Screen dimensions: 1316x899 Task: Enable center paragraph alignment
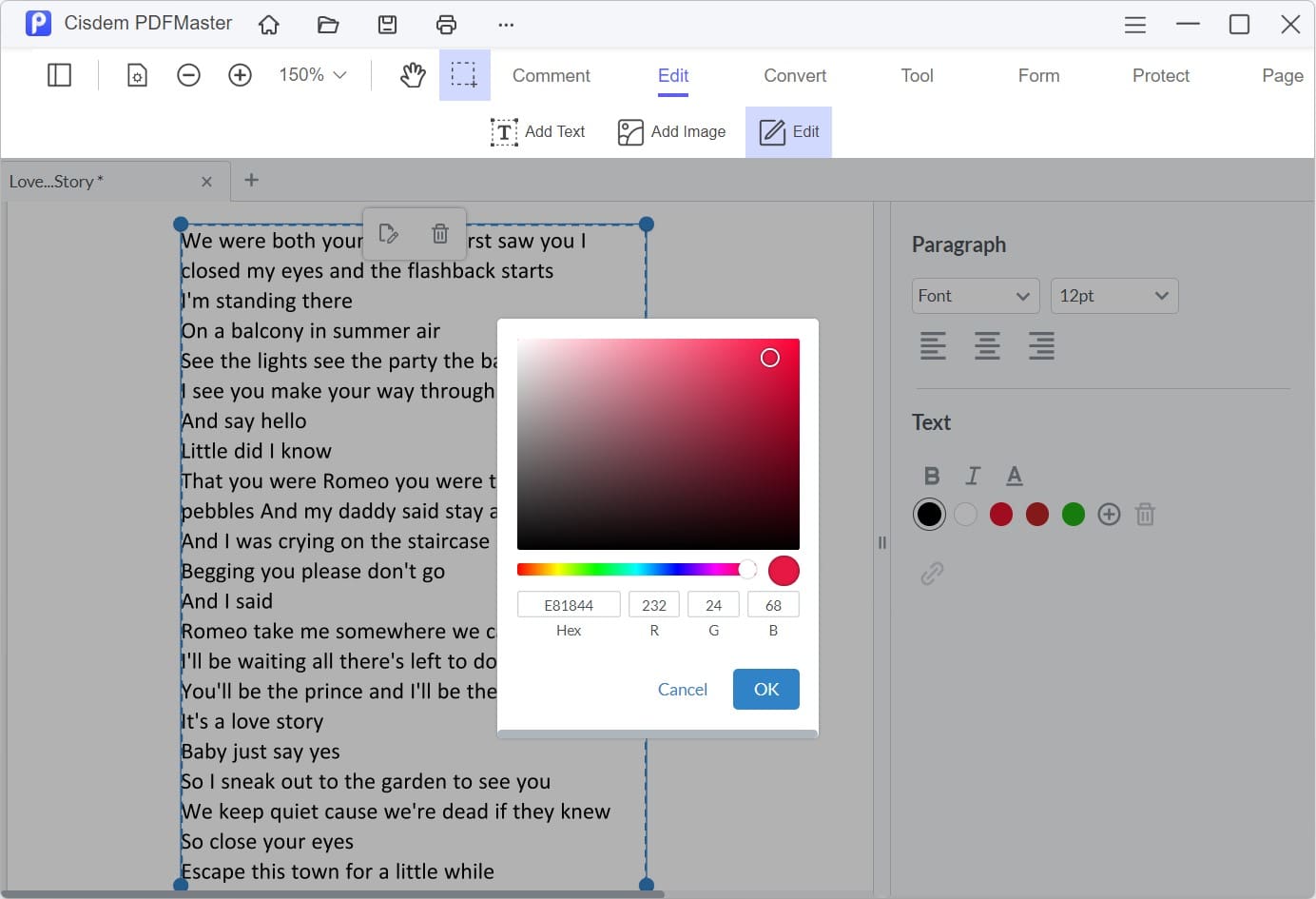point(987,345)
